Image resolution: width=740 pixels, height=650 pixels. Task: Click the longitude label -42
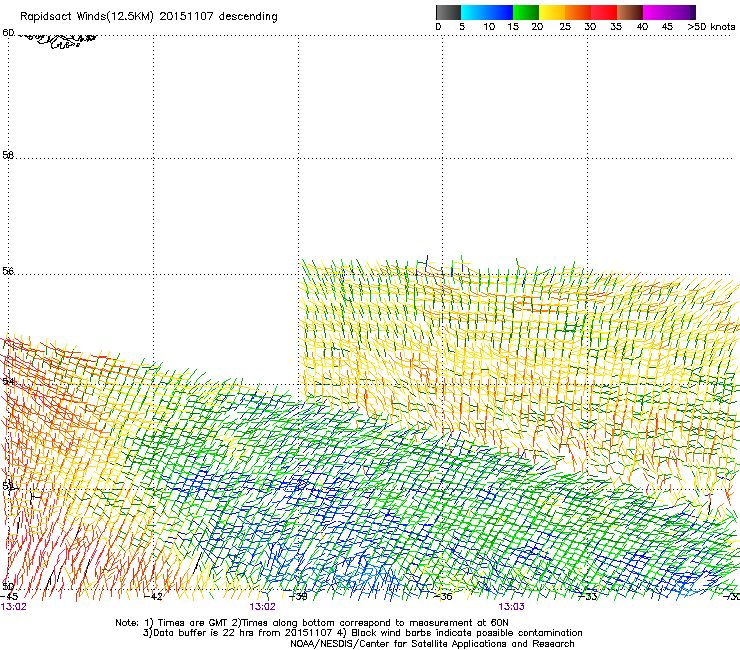[x=154, y=597]
